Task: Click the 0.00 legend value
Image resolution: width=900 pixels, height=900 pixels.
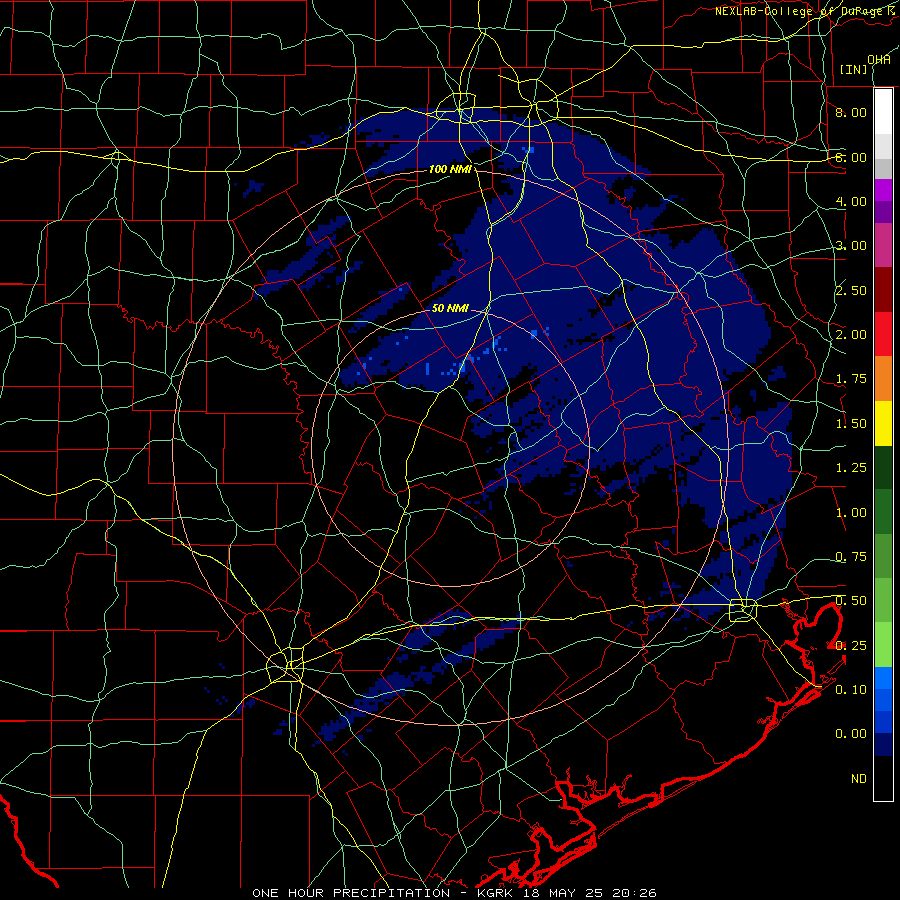Action: (x=851, y=734)
